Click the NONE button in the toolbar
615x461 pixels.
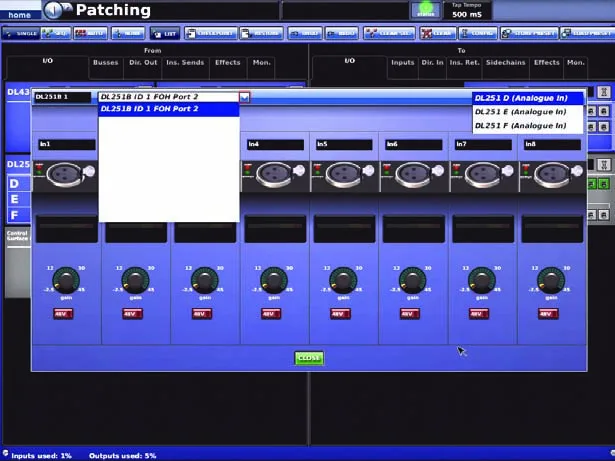[x=128, y=33]
